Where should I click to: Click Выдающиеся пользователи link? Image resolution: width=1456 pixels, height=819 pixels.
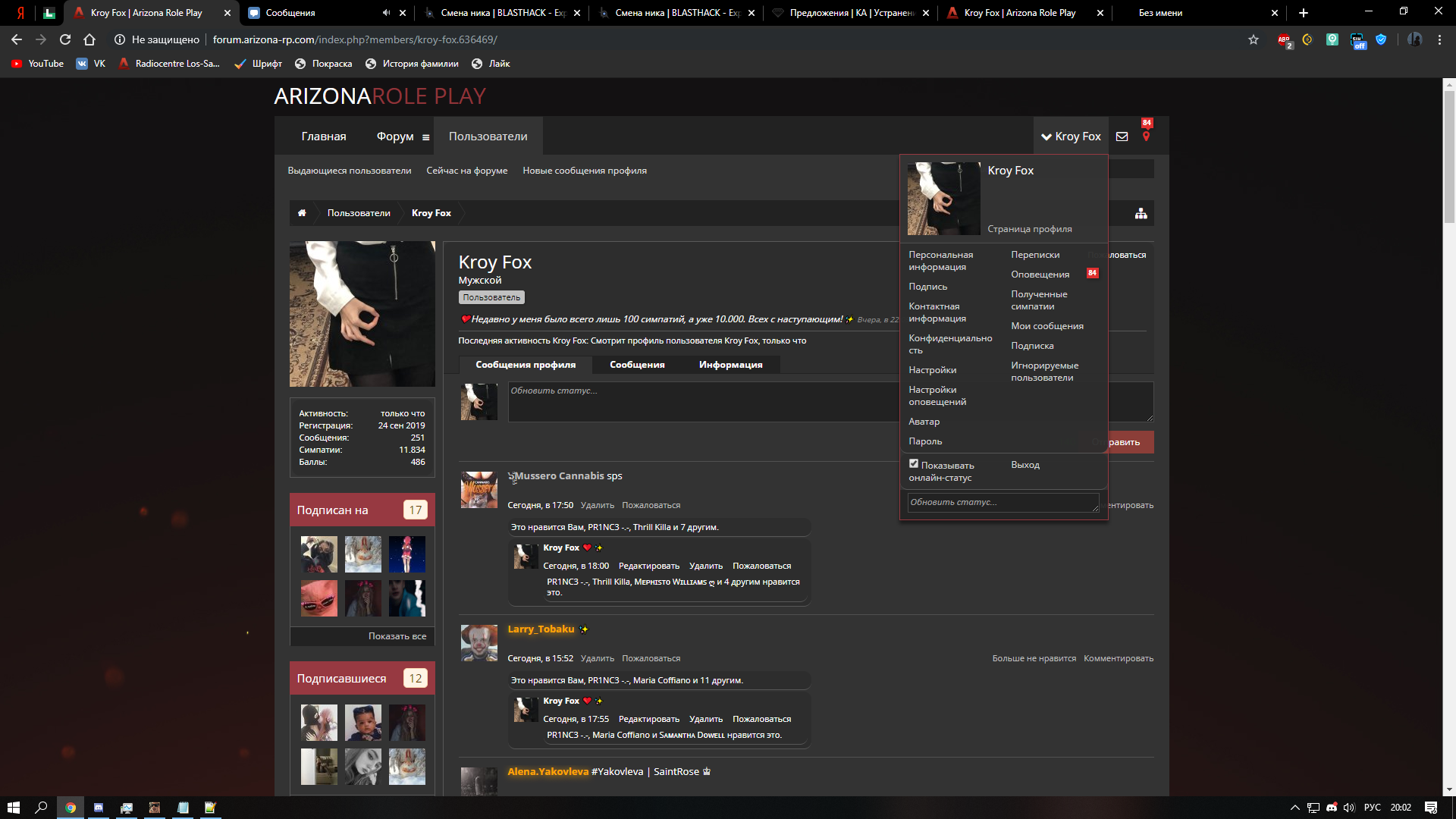click(349, 171)
